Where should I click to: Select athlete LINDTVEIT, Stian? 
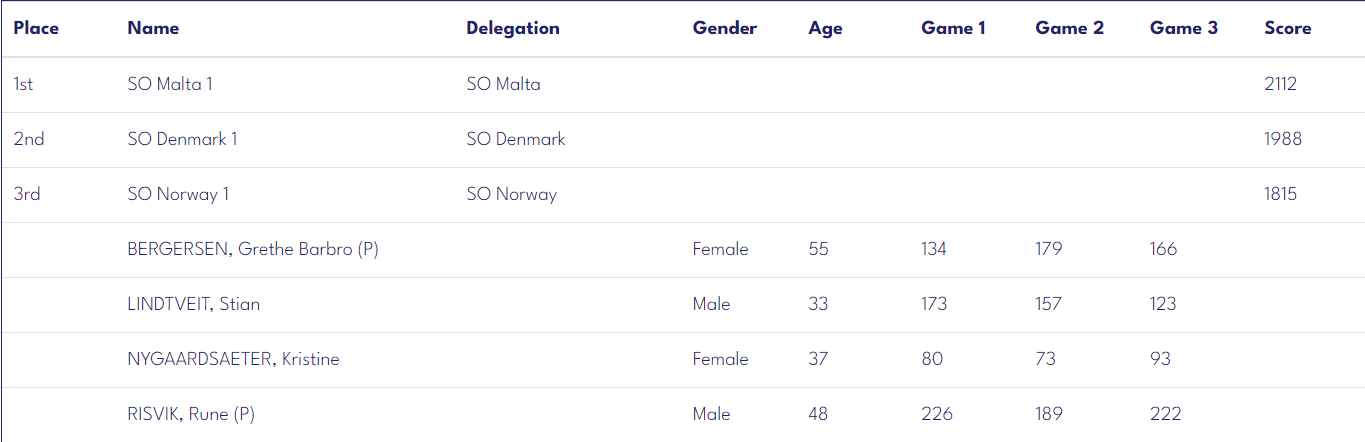pos(193,304)
